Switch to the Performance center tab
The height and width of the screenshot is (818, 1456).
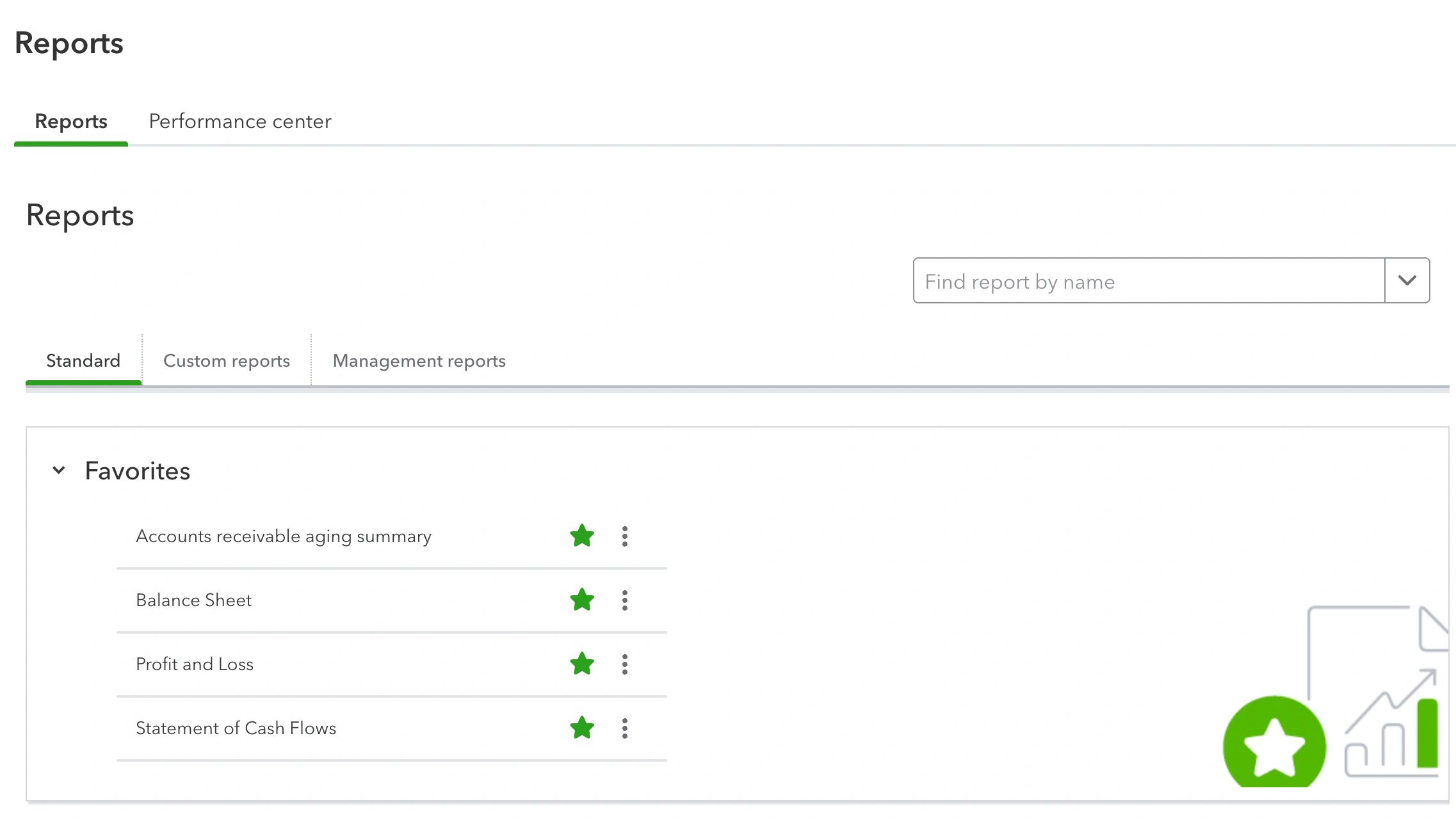[x=239, y=121]
